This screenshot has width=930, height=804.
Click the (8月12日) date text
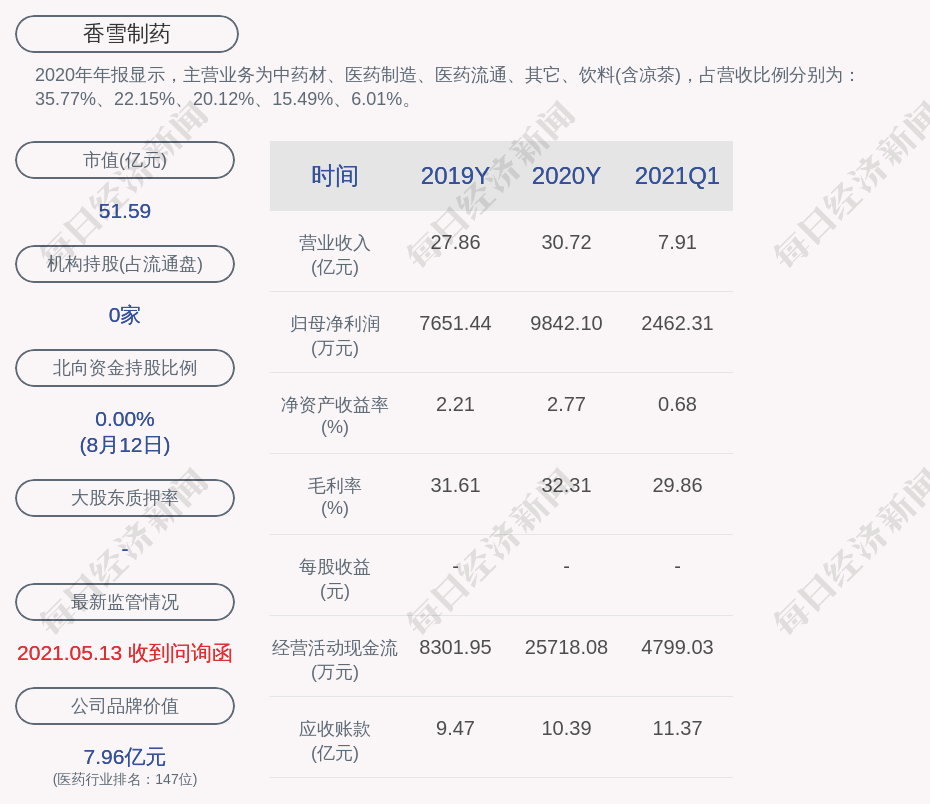point(125,445)
